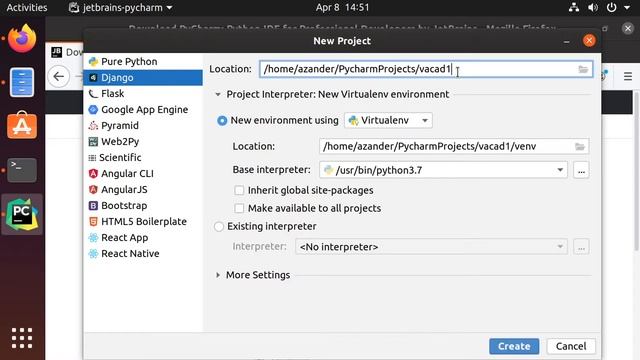The image size is (640, 360).
Task: Pick Bootstrap project type
Action: click(142, 205)
